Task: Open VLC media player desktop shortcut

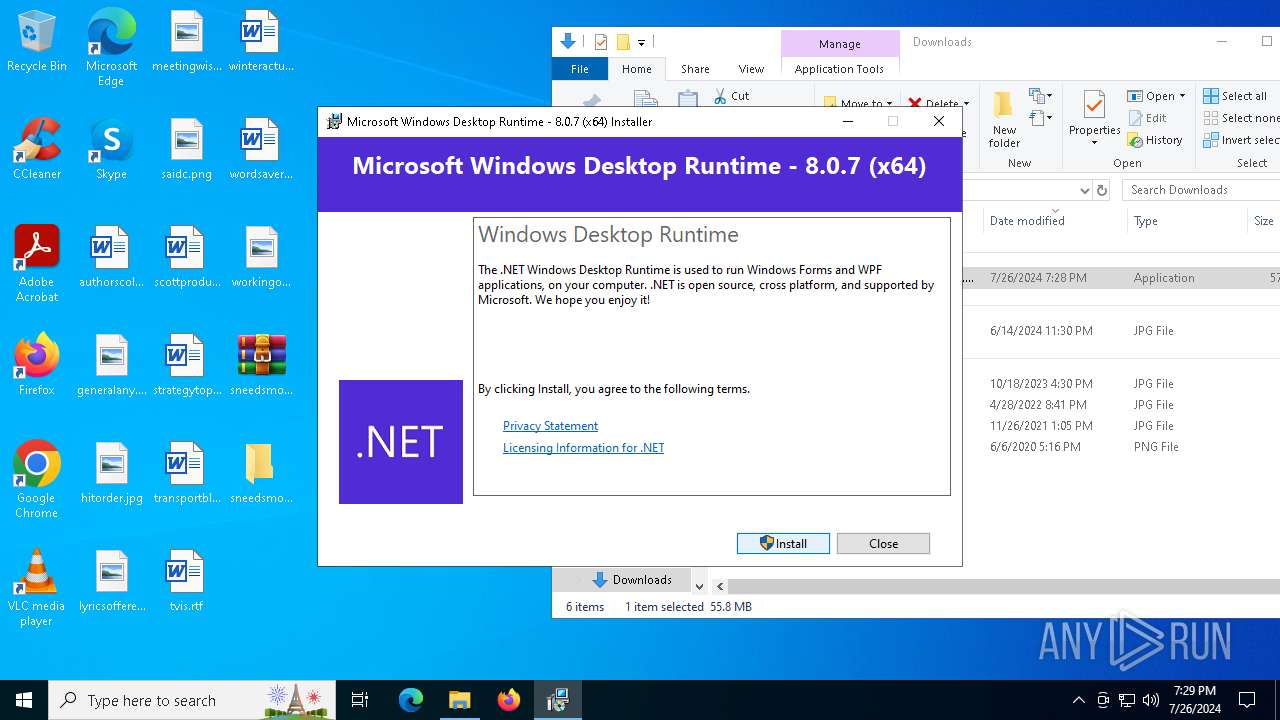Action: point(36,587)
